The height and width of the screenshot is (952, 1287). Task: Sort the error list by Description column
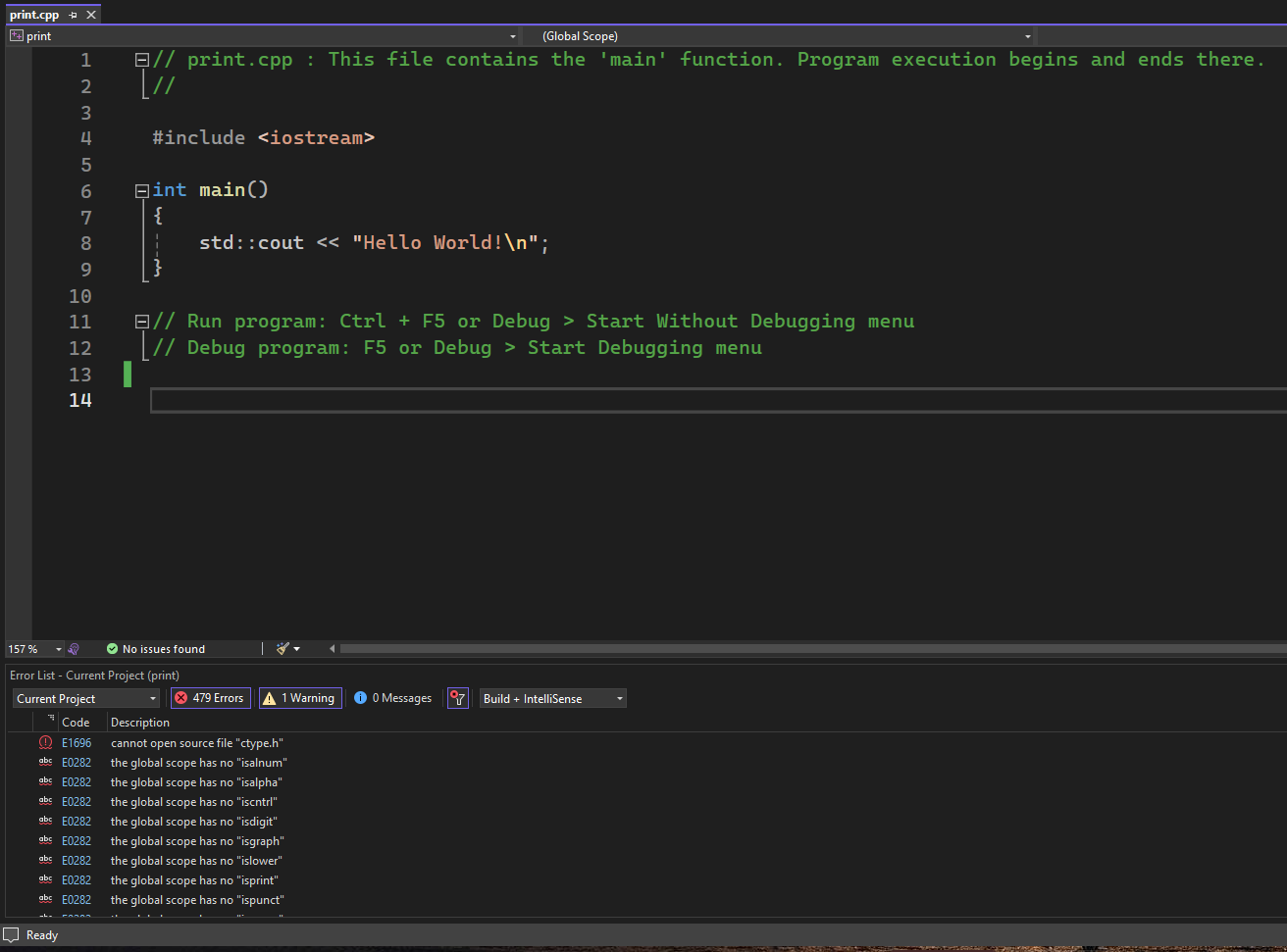[x=140, y=723]
